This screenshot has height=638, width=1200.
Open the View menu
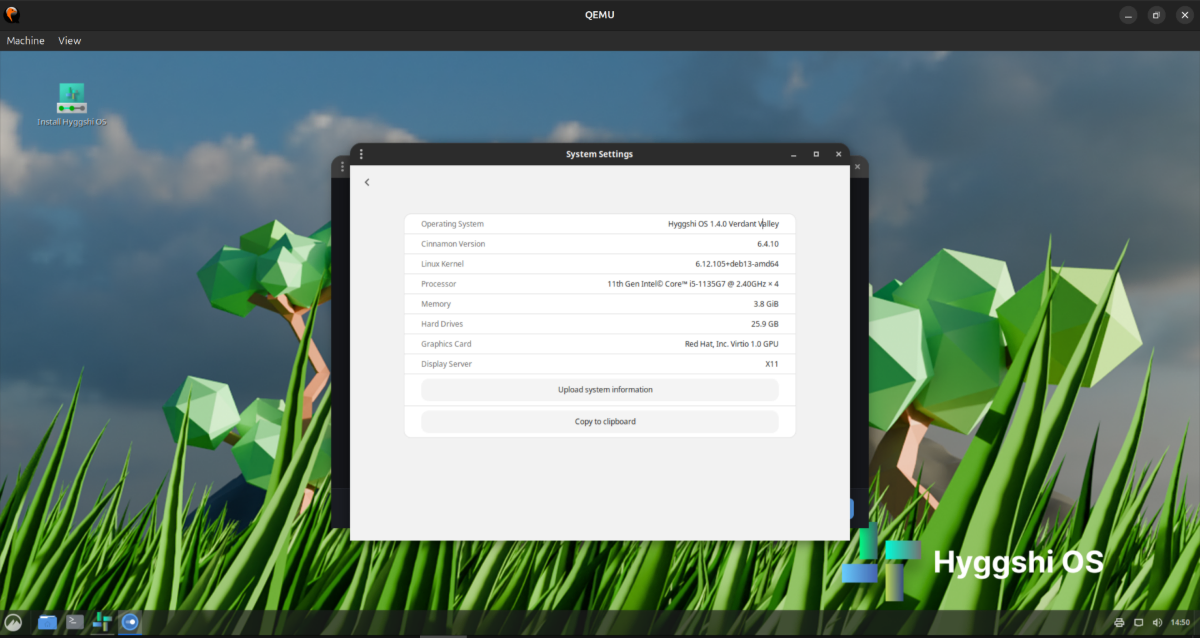click(70, 41)
